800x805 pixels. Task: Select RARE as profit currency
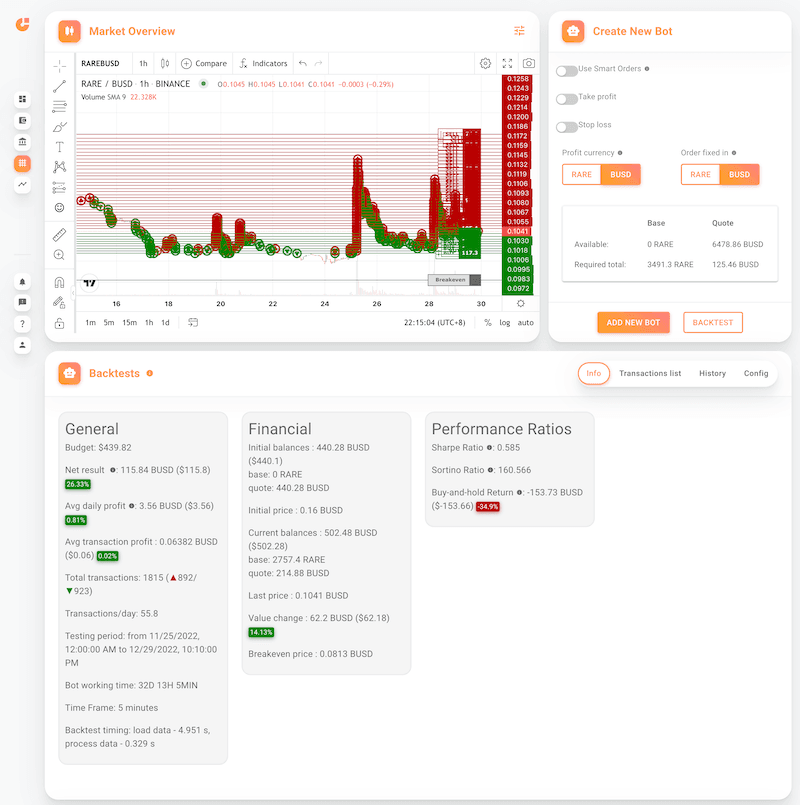click(x=581, y=174)
